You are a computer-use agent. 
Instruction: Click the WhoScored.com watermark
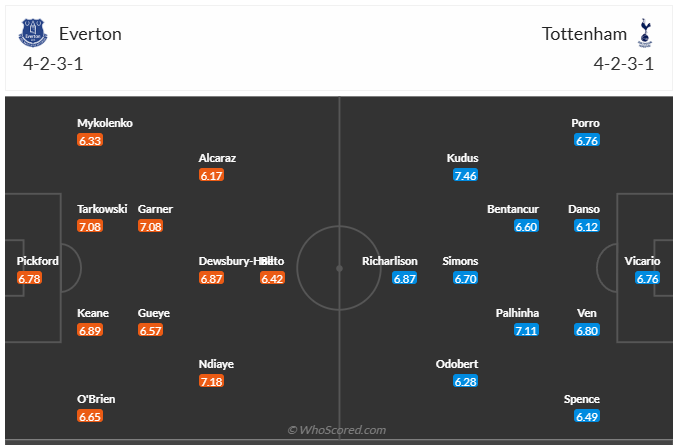[x=337, y=430]
